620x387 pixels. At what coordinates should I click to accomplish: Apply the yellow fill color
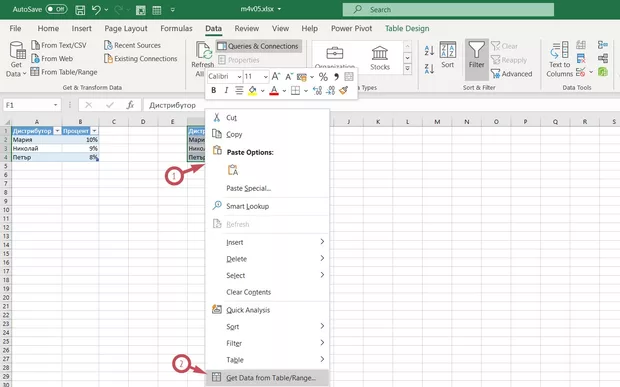252,91
